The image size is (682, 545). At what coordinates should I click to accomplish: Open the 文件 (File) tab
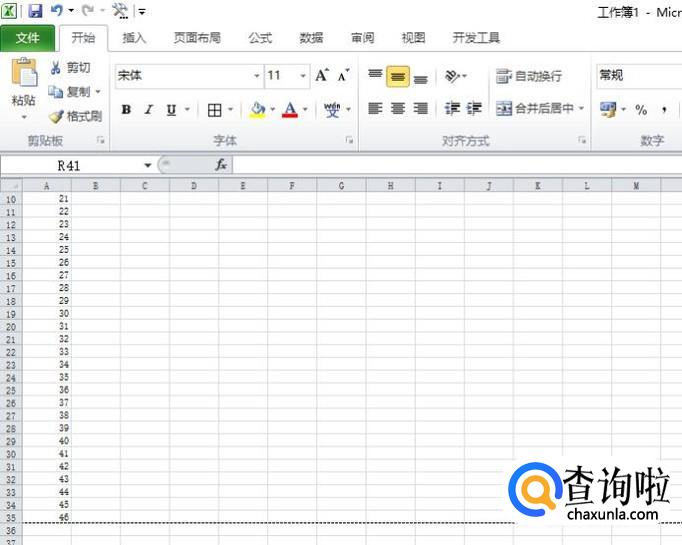[x=27, y=38]
